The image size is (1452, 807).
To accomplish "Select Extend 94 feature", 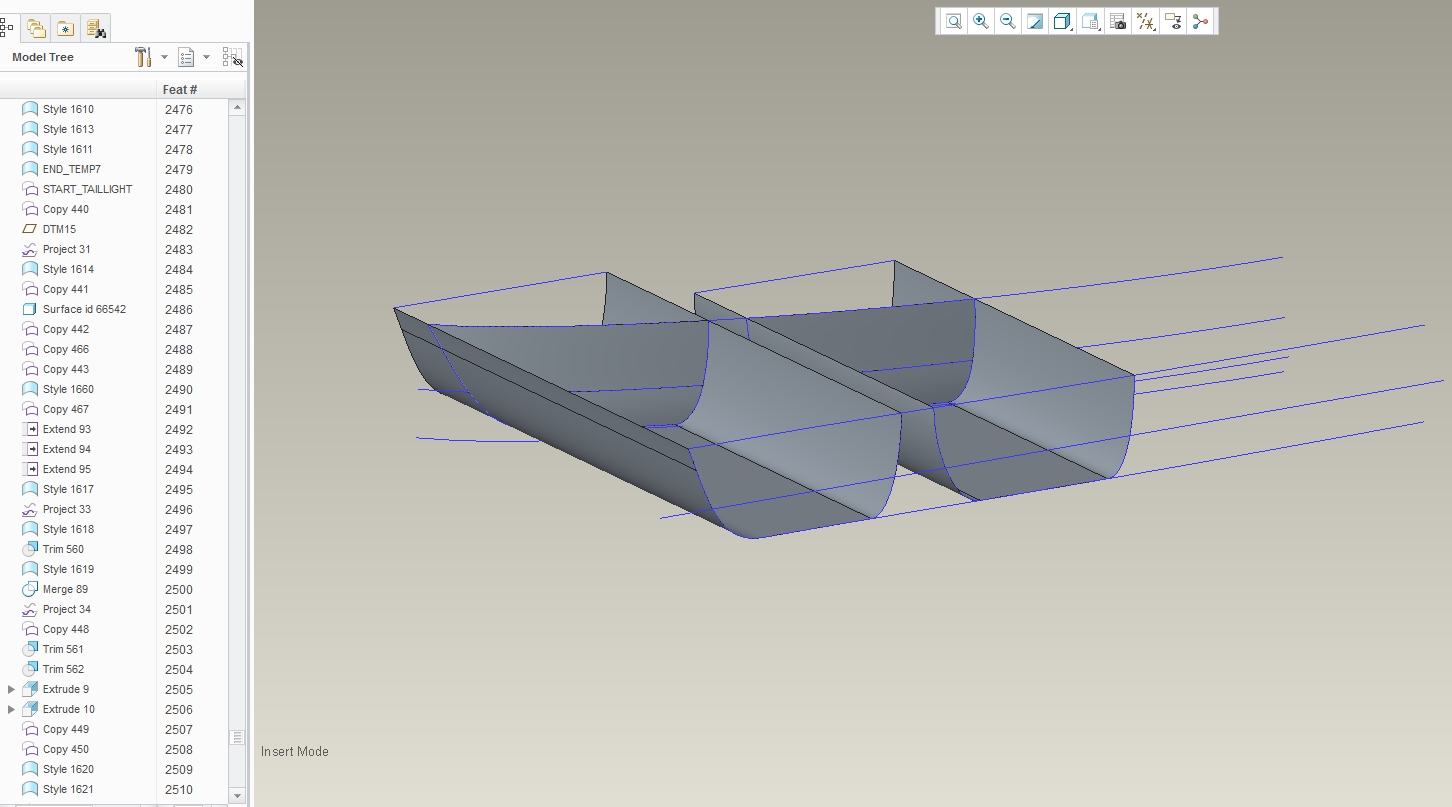I will click(x=67, y=449).
